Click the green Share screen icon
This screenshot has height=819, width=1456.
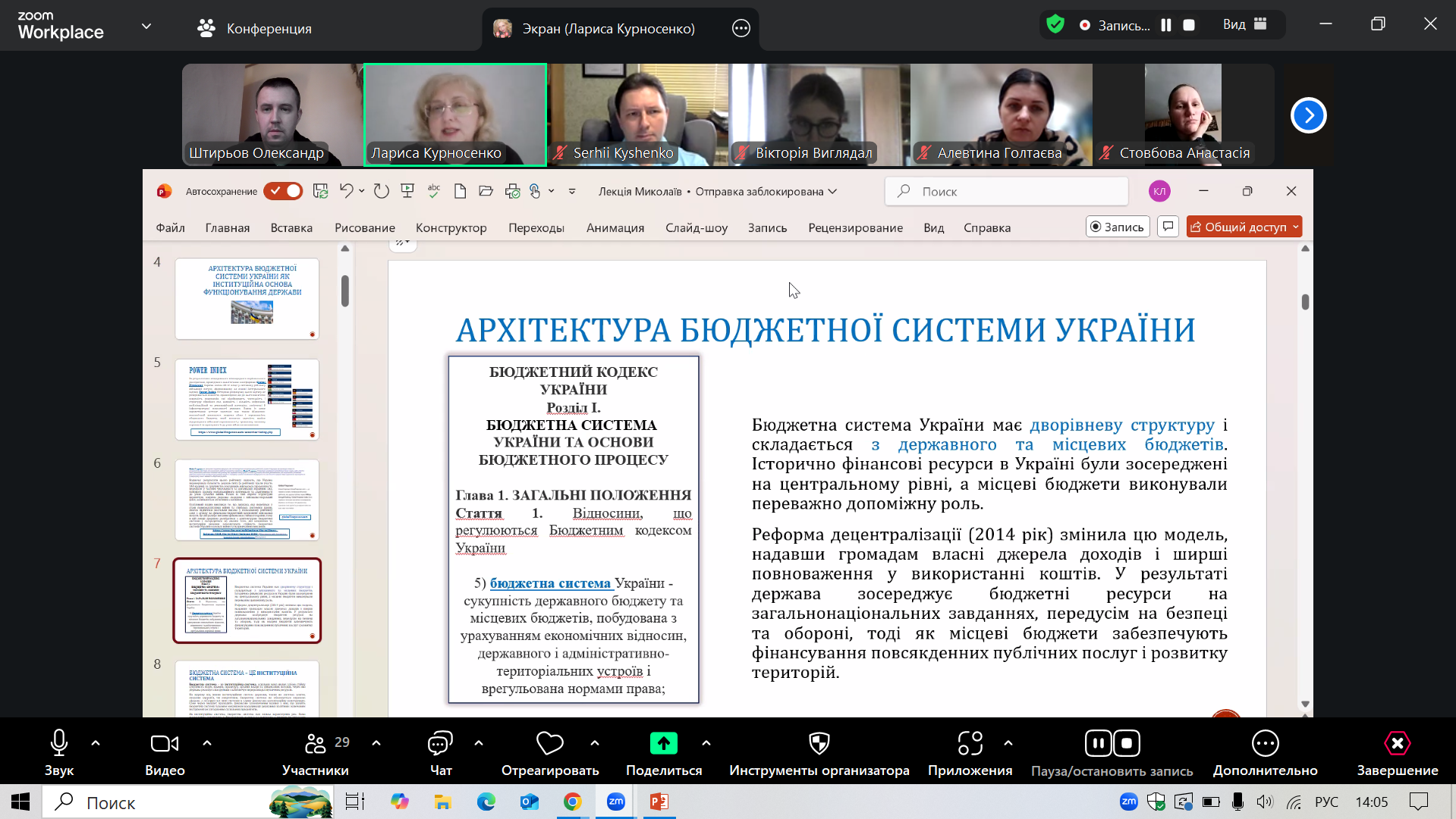click(663, 744)
